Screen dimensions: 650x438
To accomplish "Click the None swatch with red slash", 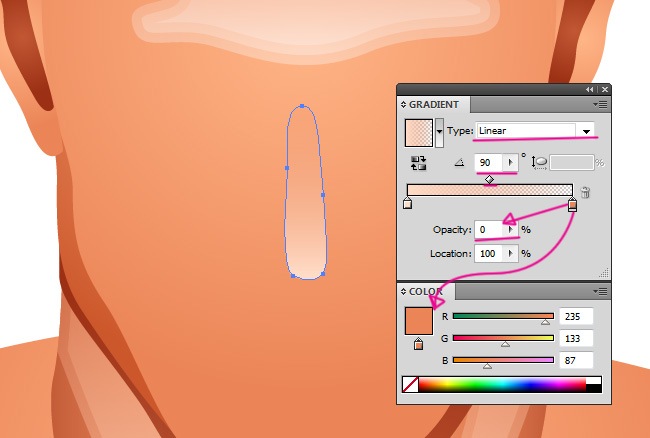I will click(410, 385).
